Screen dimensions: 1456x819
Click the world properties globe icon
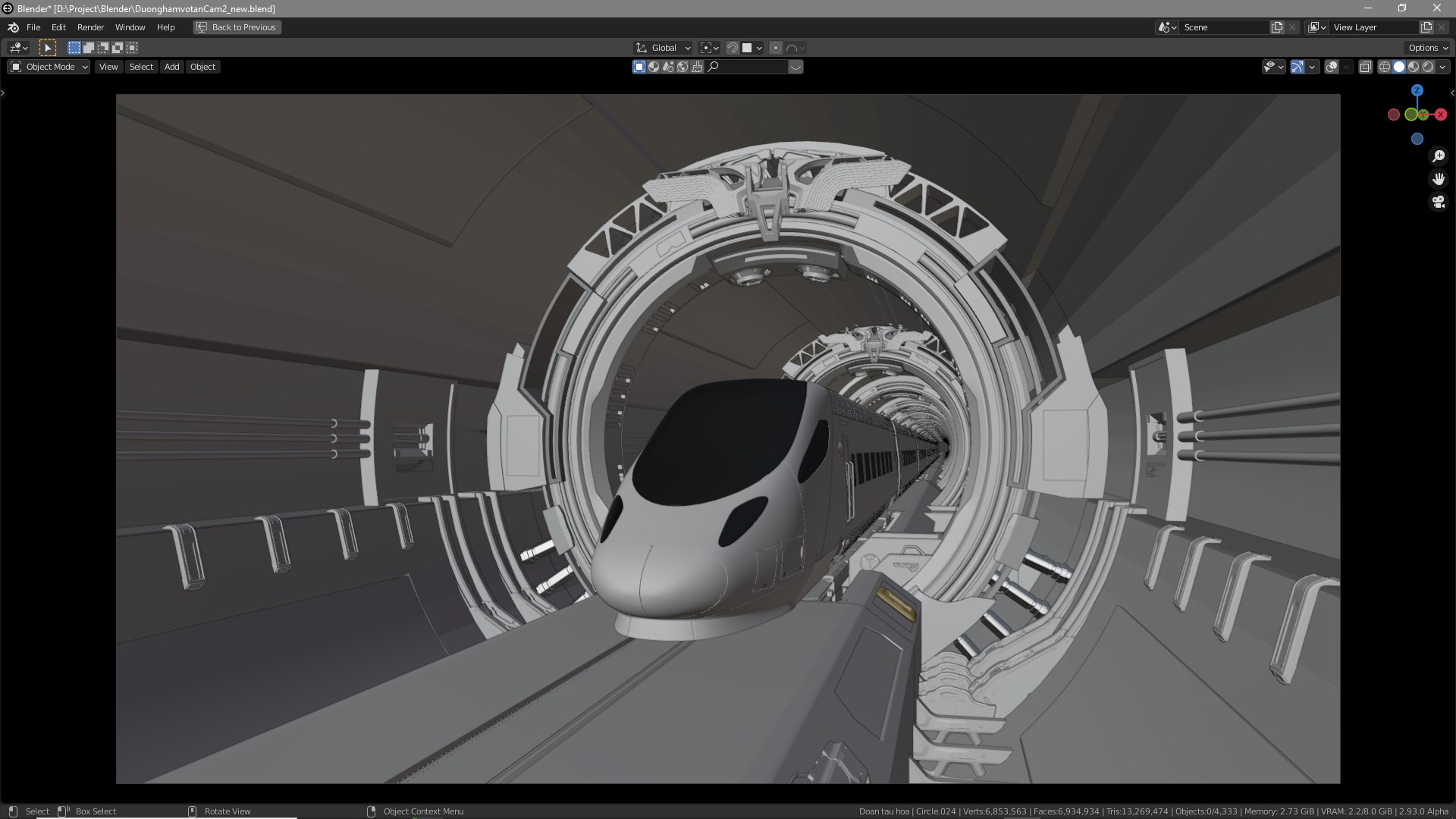(x=682, y=67)
